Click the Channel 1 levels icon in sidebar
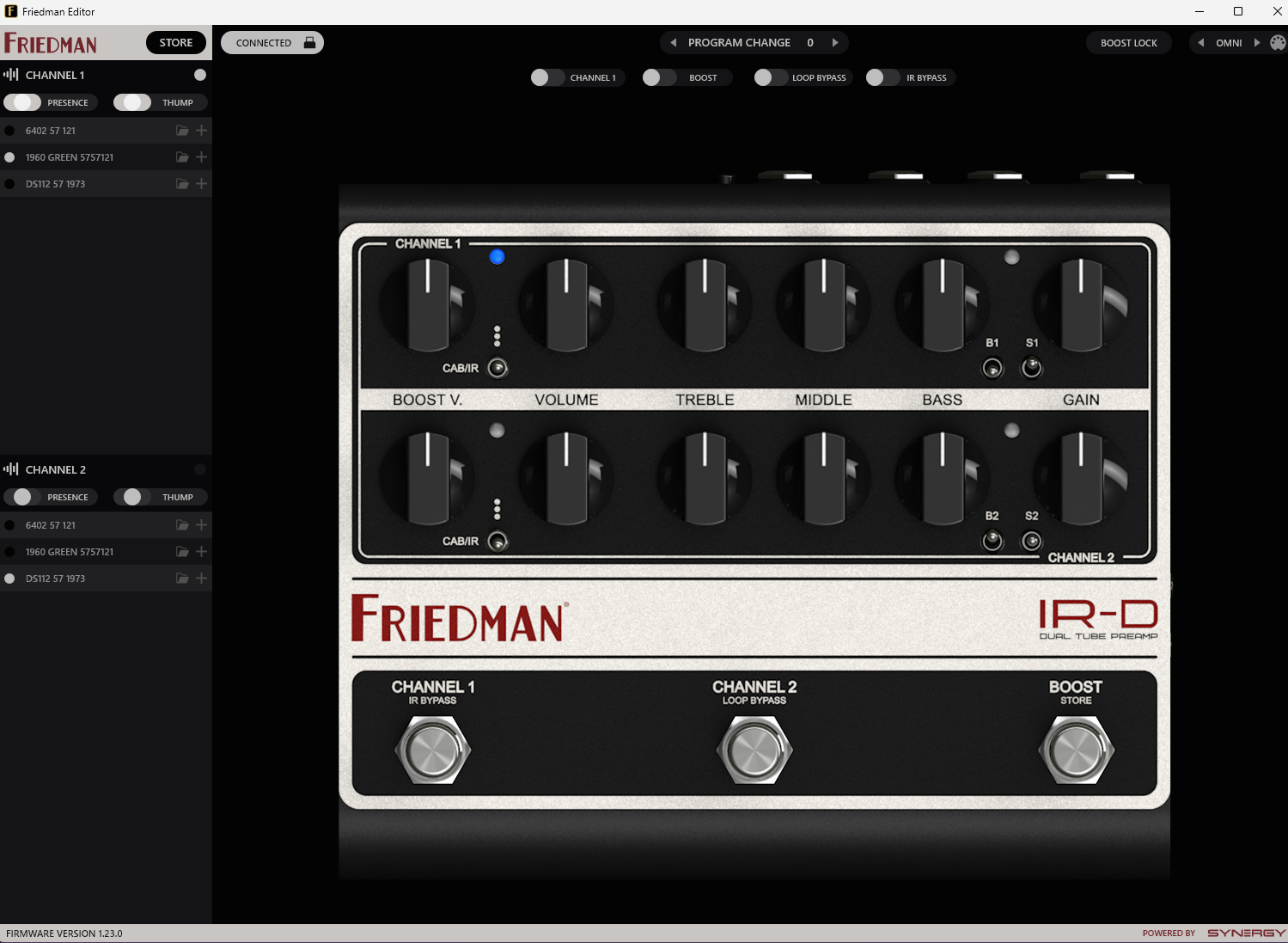 tap(11, 75)
